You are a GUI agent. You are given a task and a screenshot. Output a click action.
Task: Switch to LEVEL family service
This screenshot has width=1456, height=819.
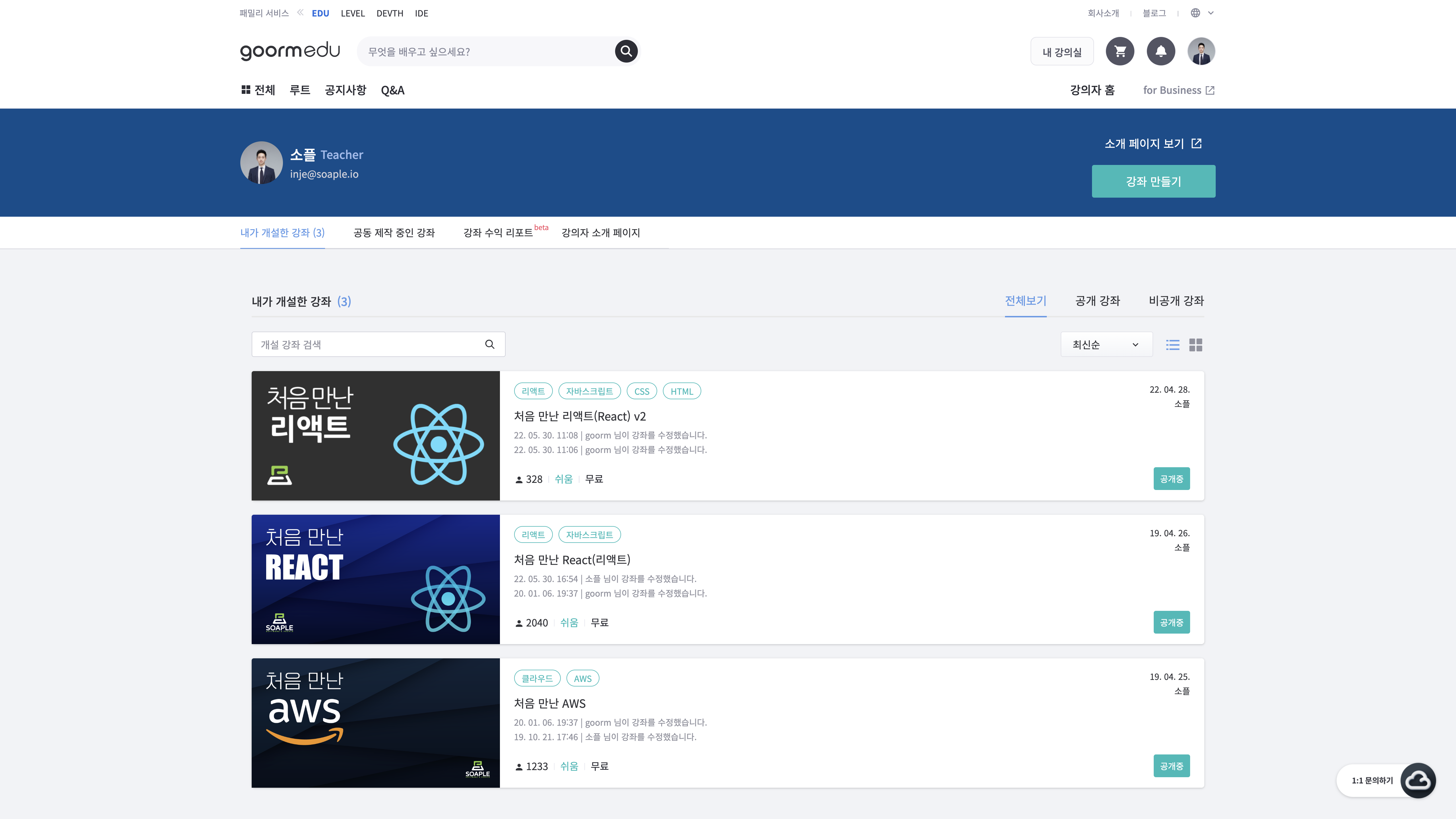coord(352,14)
